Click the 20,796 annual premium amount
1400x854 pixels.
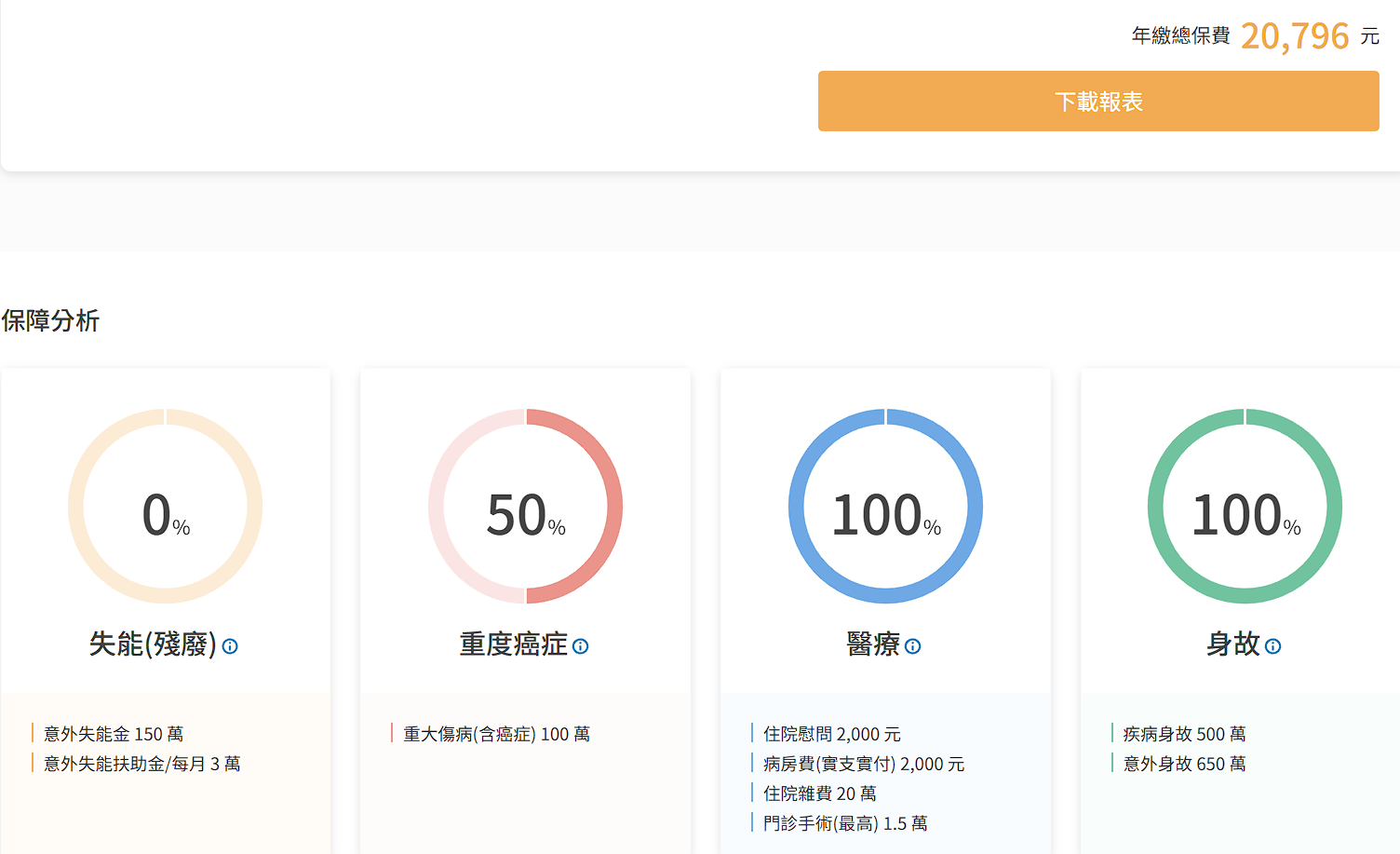(1294, 36)
